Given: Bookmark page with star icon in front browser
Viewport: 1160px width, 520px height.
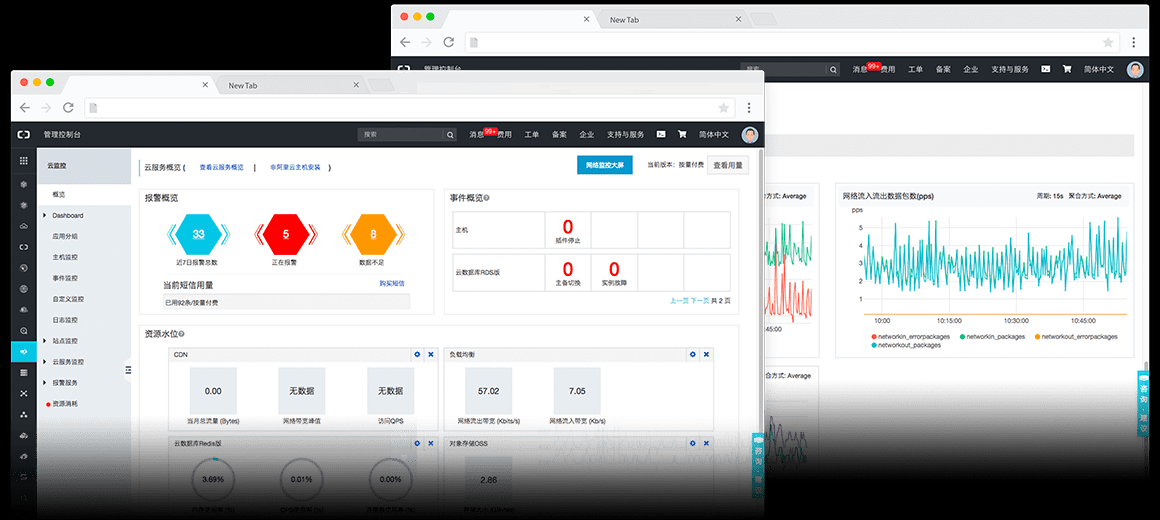Looking at the screenshot, I should 723,108.
